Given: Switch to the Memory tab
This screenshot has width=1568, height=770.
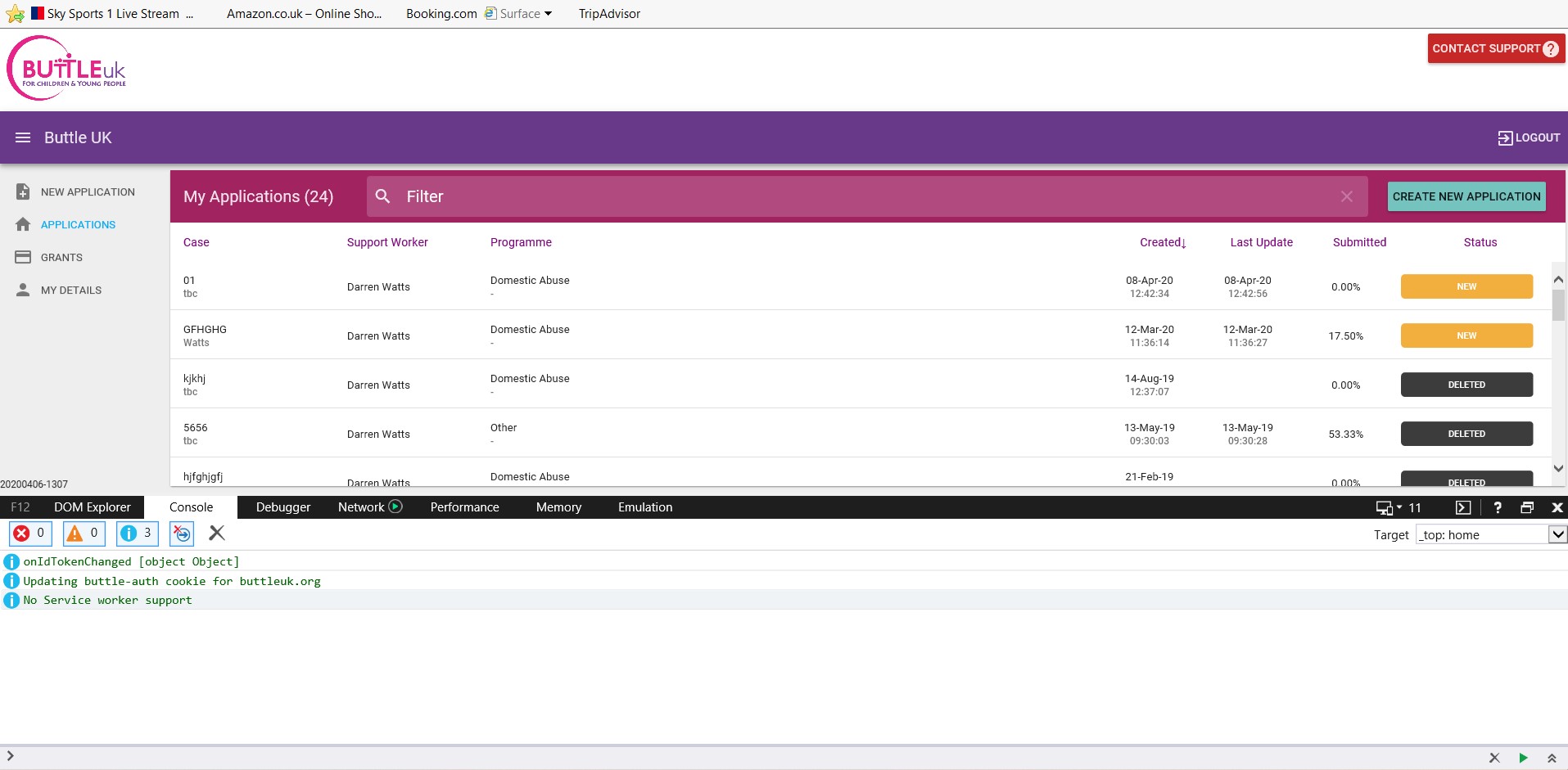Looking at the screenshot, I should point(558,507).
